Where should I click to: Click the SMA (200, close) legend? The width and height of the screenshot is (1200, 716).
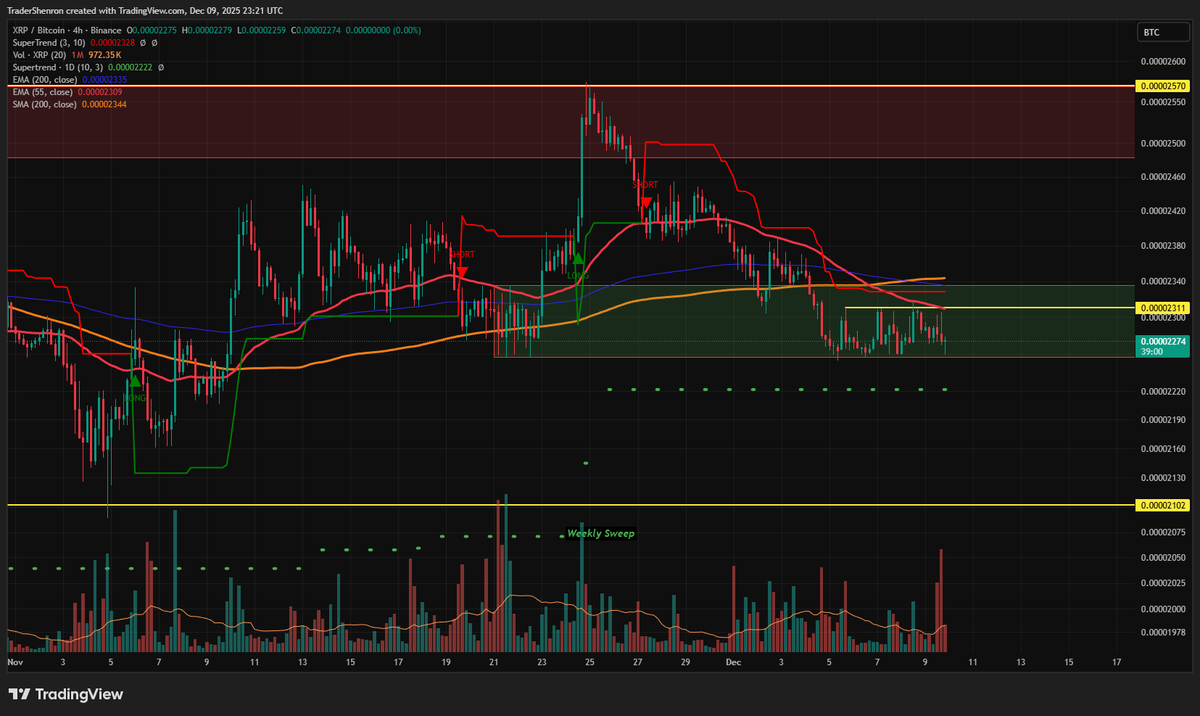click(44, 103)
